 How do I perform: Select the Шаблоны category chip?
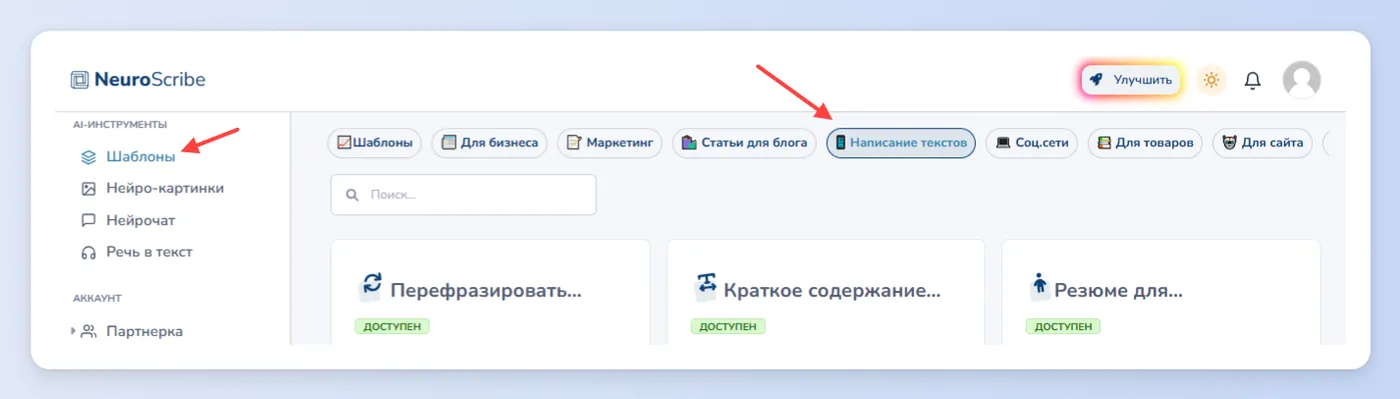pos(375,143)
